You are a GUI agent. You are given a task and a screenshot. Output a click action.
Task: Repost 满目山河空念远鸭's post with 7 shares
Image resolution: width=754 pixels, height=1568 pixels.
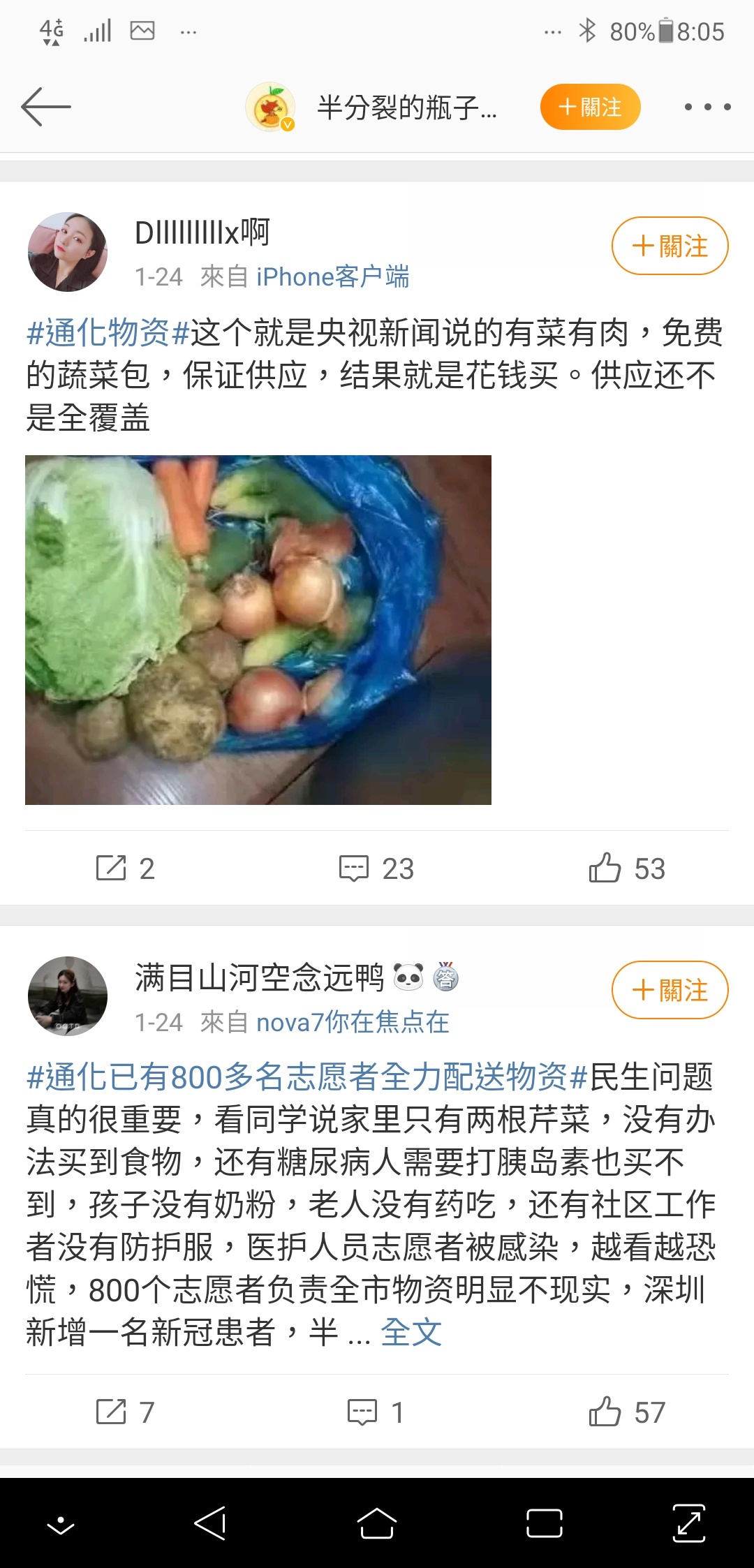point(125,1412)
